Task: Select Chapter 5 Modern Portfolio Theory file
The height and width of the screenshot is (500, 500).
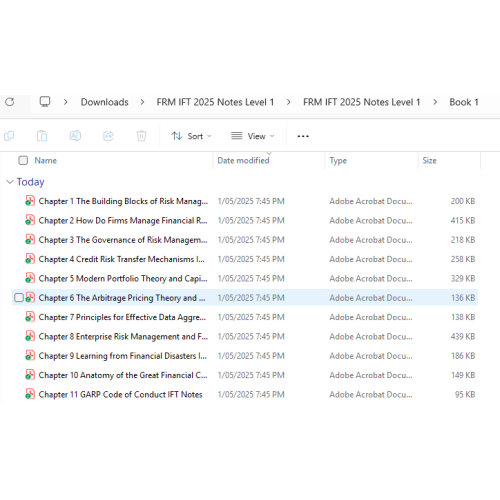Action: 123,279
